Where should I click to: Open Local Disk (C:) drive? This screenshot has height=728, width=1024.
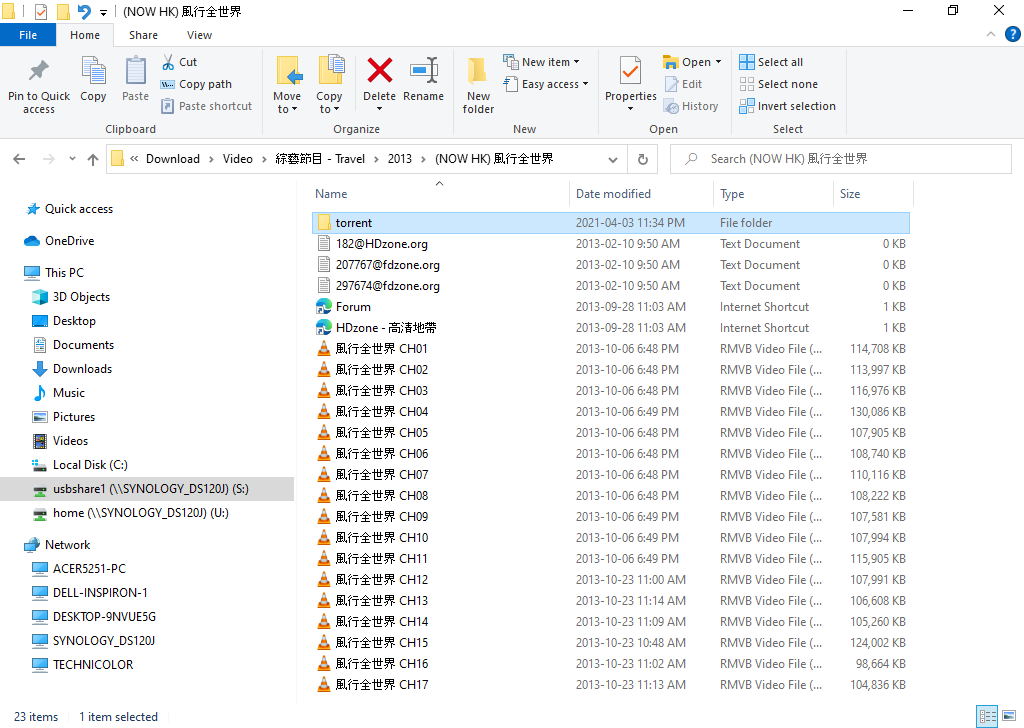tap(89, 465)
